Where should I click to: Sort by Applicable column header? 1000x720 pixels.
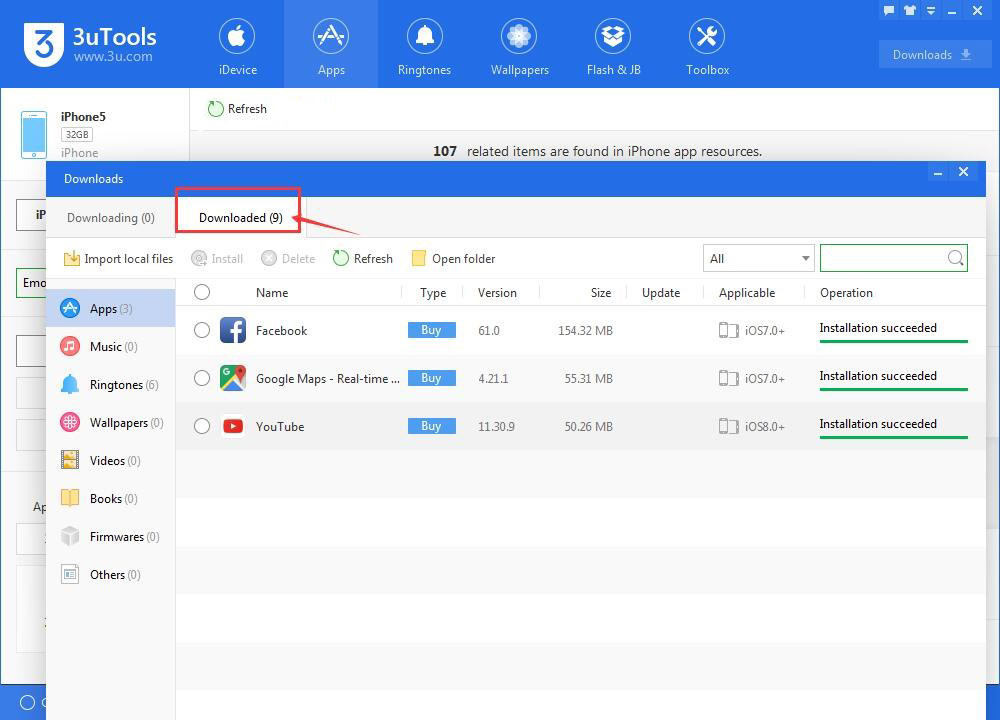click(747, 293)
